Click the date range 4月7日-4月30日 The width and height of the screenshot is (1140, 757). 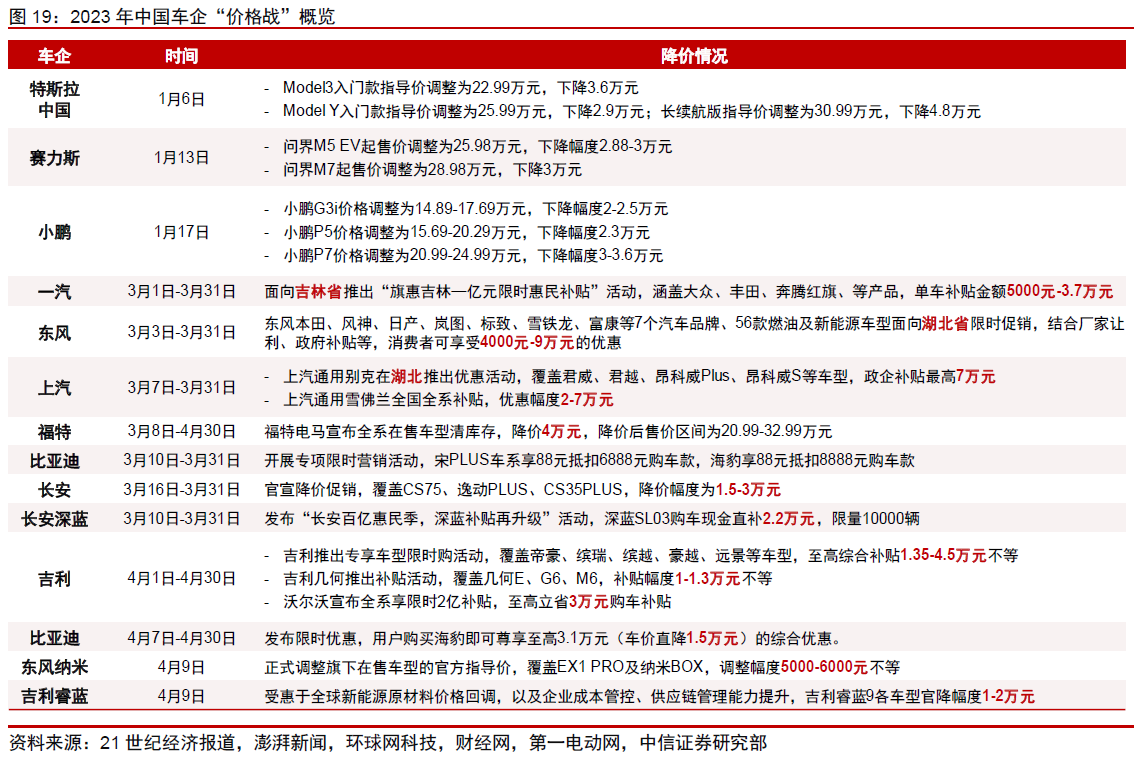pyautogui.click(x=181, y=638)
